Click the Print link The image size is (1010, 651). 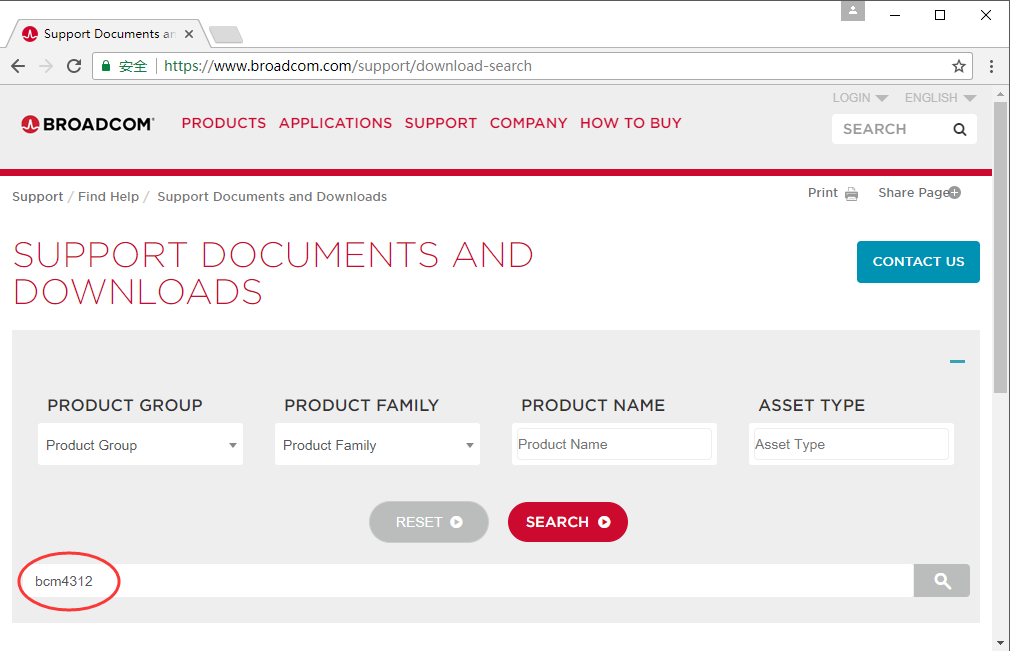(823, 193)
